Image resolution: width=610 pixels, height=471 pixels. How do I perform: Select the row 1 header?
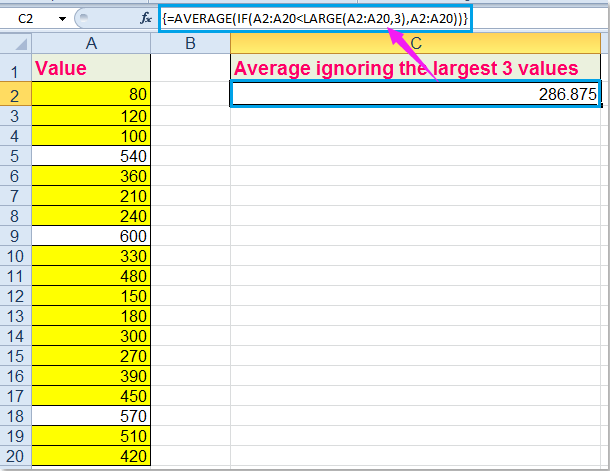13,69
